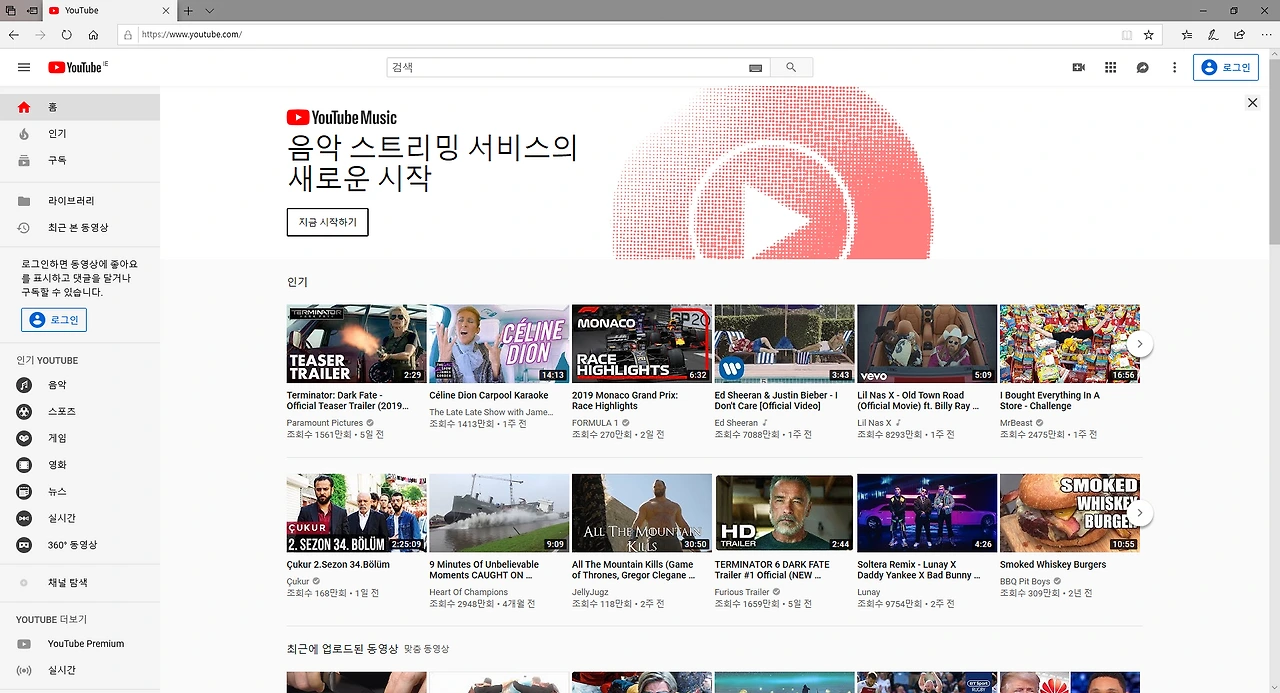
Task: Open Lil Nas X Old Town Road thumbnail
Action: [x=927, y=343]
